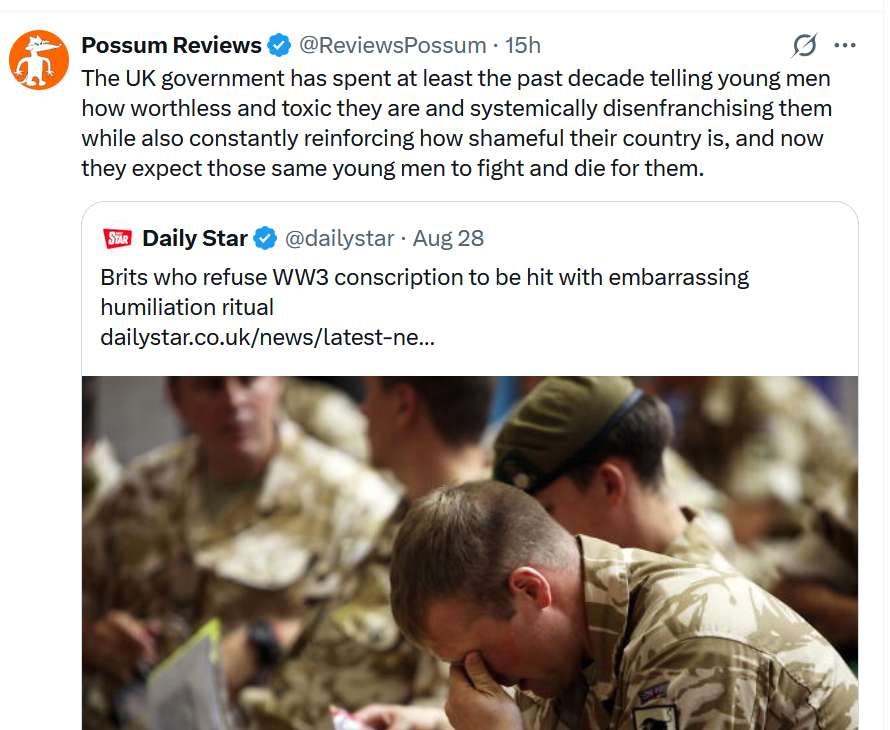Click Daily Star's blue verified badge
The image size is (890, 730).
click(x=265, y=238)
